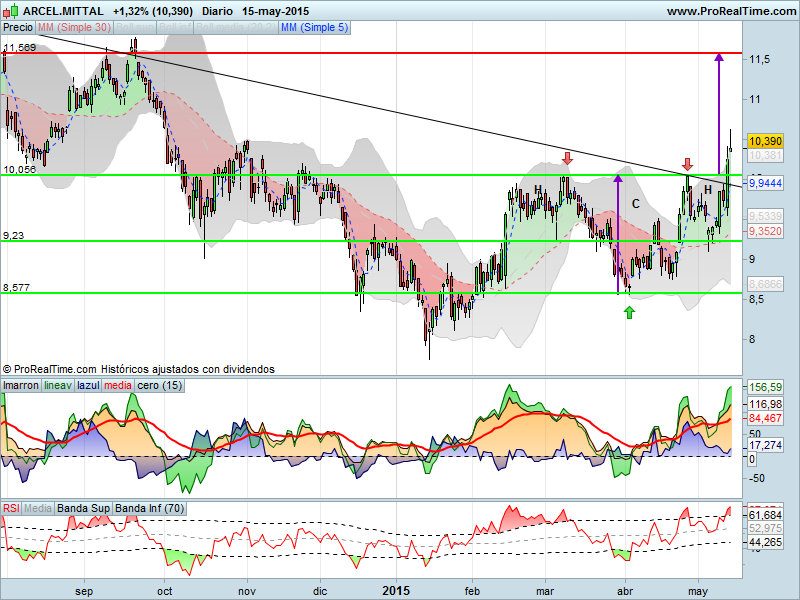The height and width of the screenshot is (600, 800).
Task: Click the nov month label on time axis
Action: coord(247,591)
